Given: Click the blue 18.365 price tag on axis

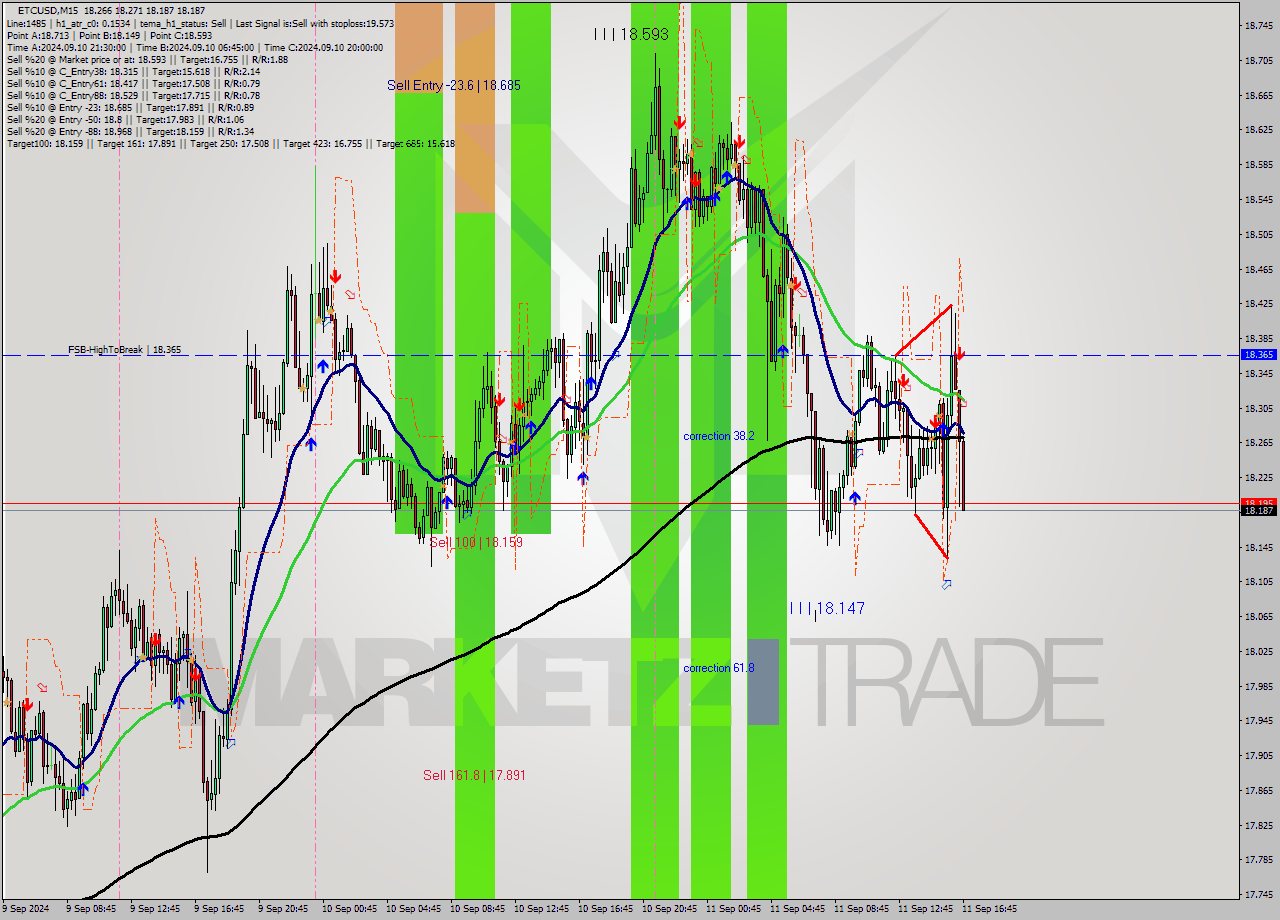Looking at the screenshot, I should 1258,355.
